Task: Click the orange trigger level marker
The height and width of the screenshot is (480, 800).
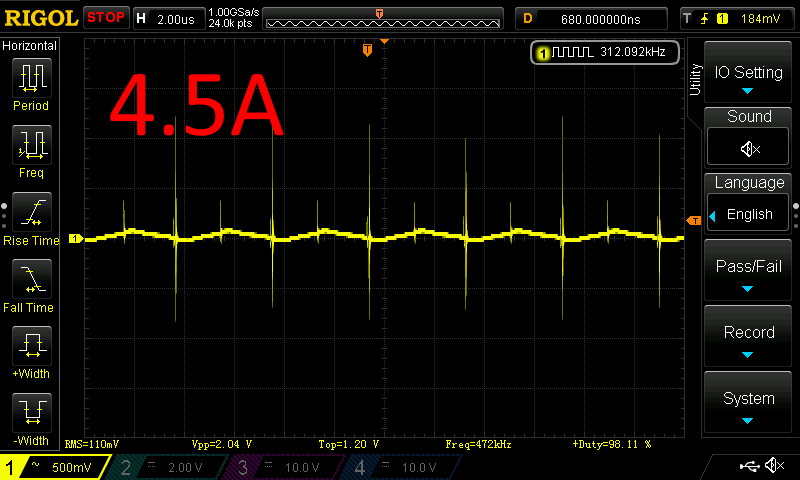Action: point(694,220)
